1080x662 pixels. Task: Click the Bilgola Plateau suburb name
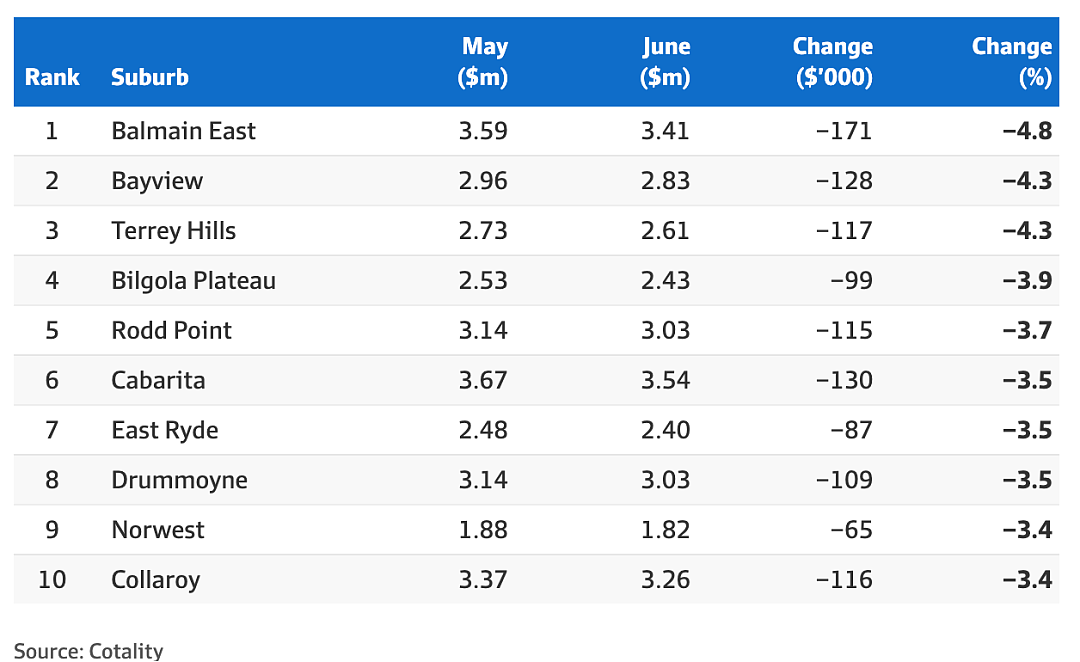pyautogui.click(x=194, y=280)
